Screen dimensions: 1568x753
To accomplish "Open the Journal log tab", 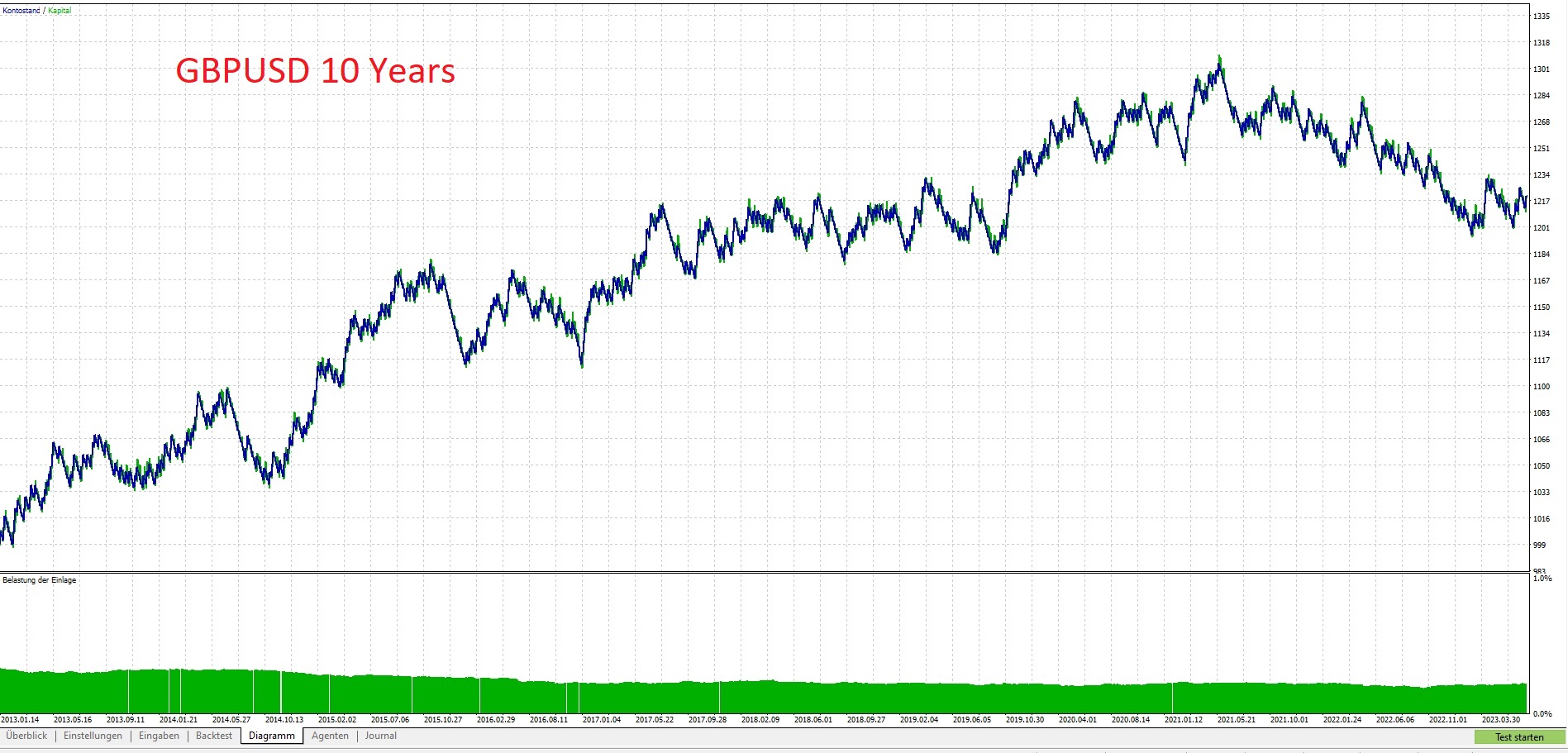I will pyautogui.click(x=381, y=735).
